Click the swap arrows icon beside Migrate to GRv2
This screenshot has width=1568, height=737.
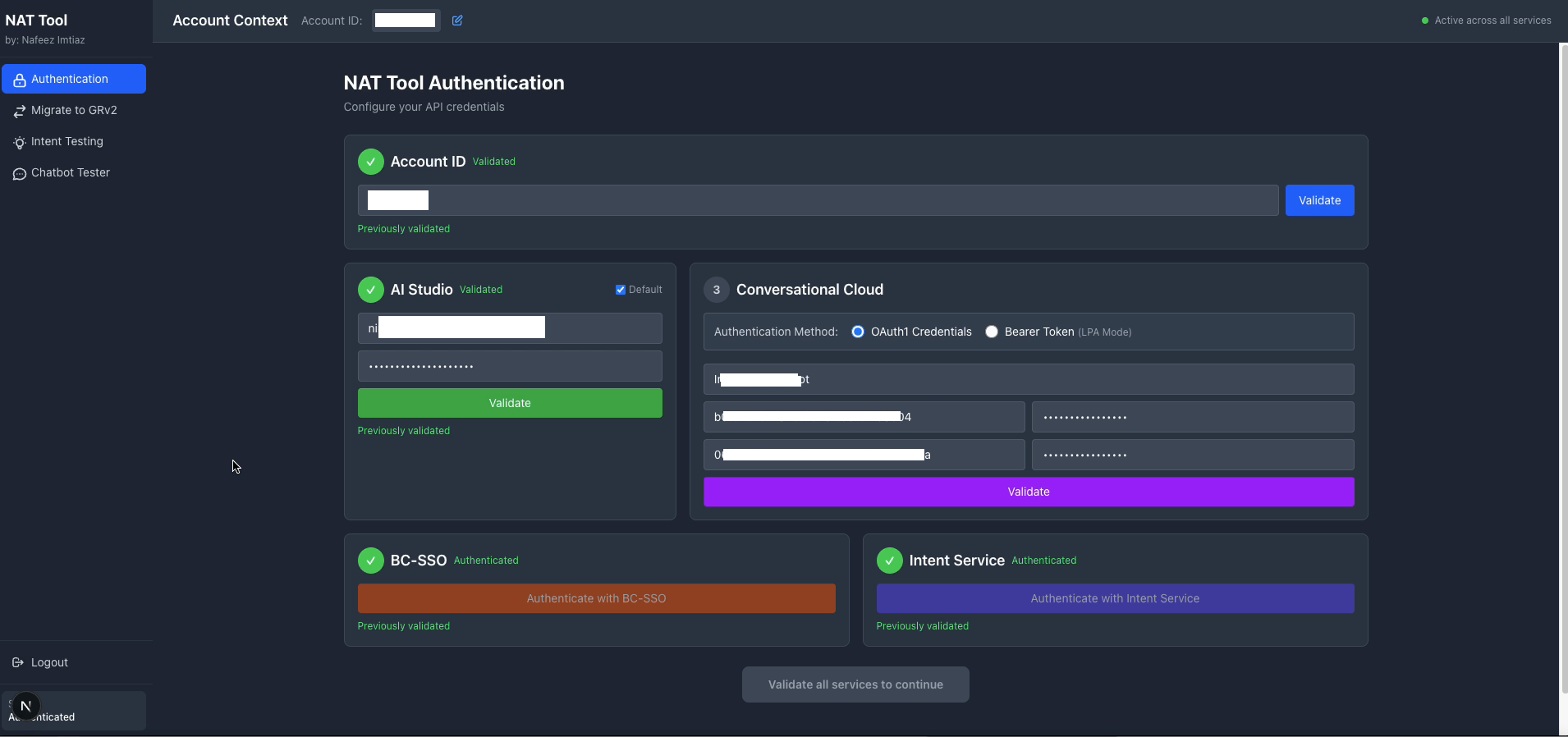[x=20, y=111]
